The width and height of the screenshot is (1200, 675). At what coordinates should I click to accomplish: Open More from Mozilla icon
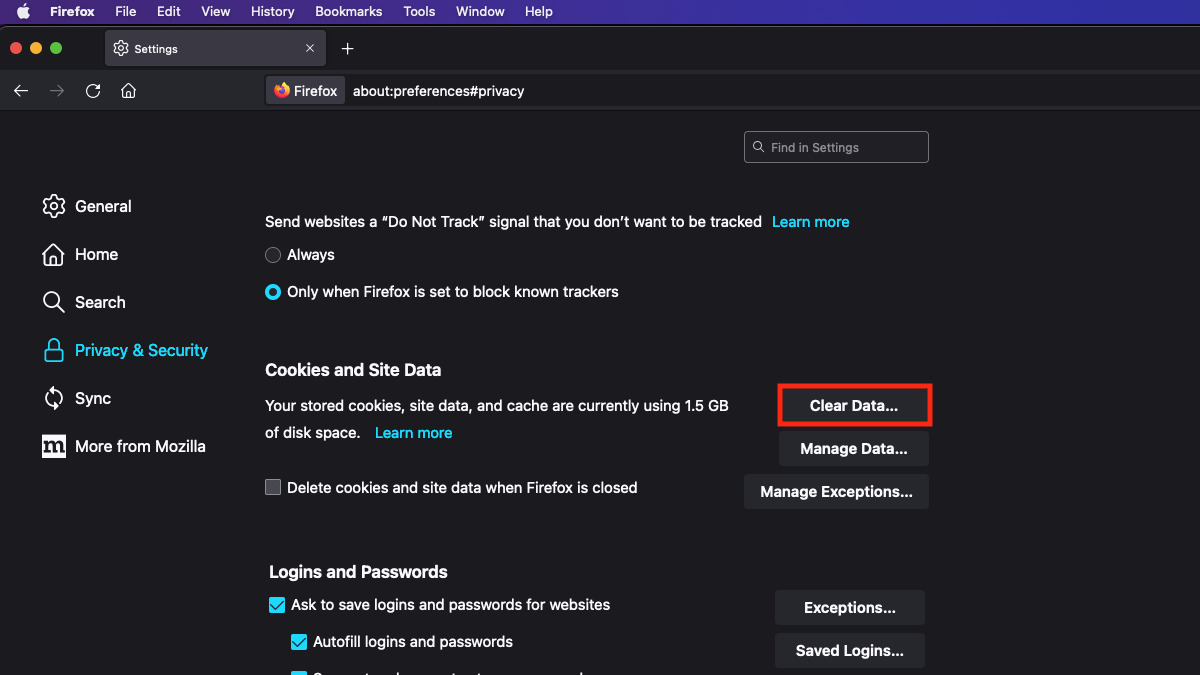pos(53,446)
